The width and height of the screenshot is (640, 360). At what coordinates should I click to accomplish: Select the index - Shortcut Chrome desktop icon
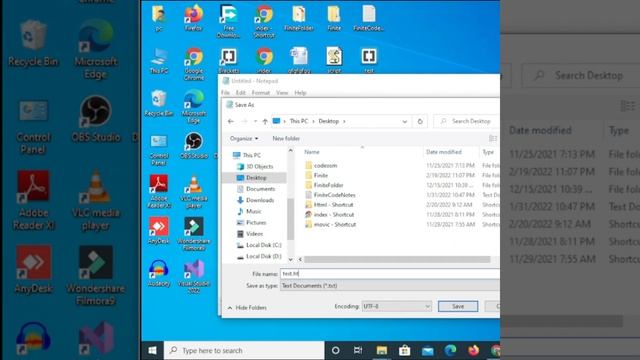click(x=264, y=21)
